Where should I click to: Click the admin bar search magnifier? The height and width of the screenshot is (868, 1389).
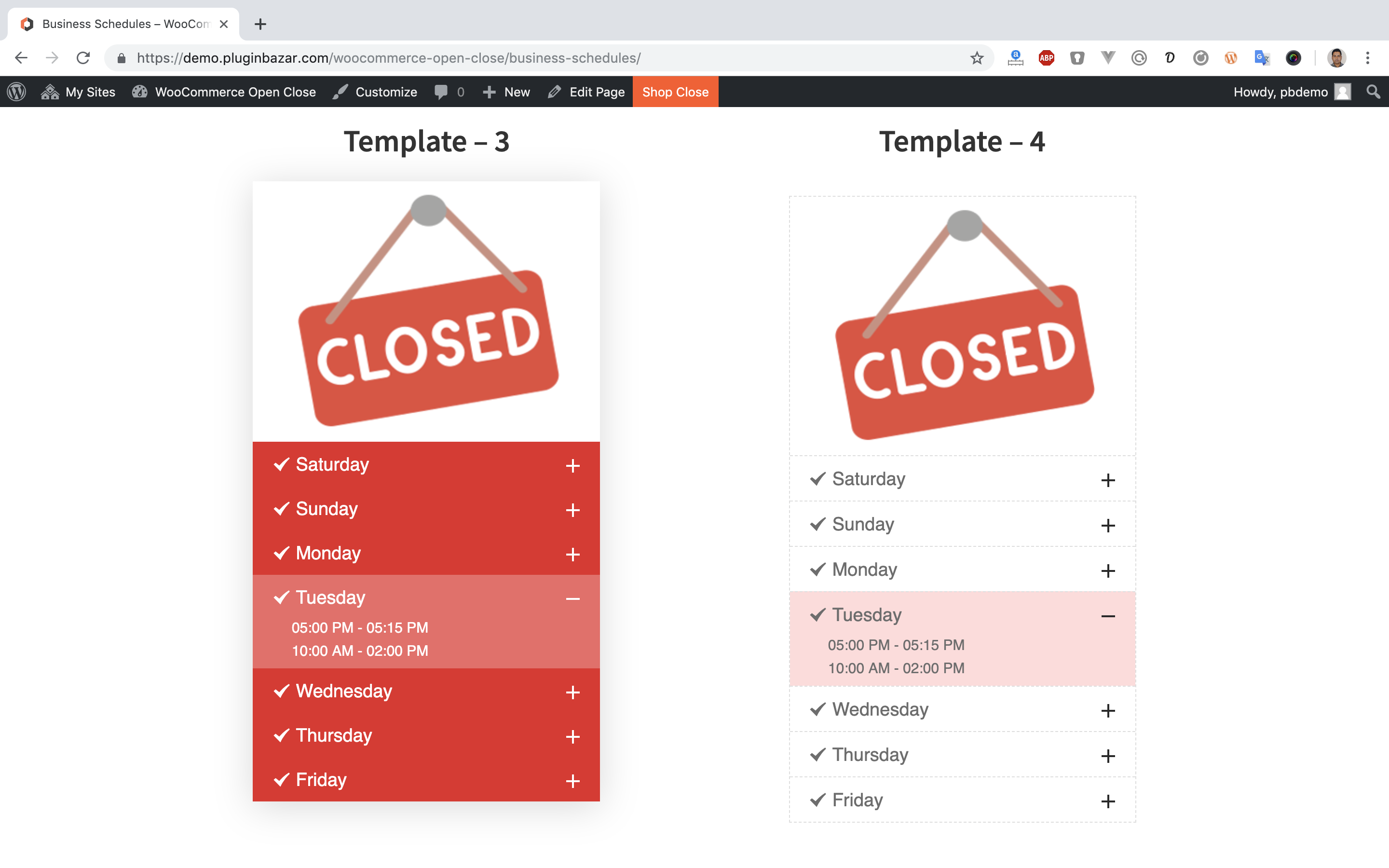1373,92
